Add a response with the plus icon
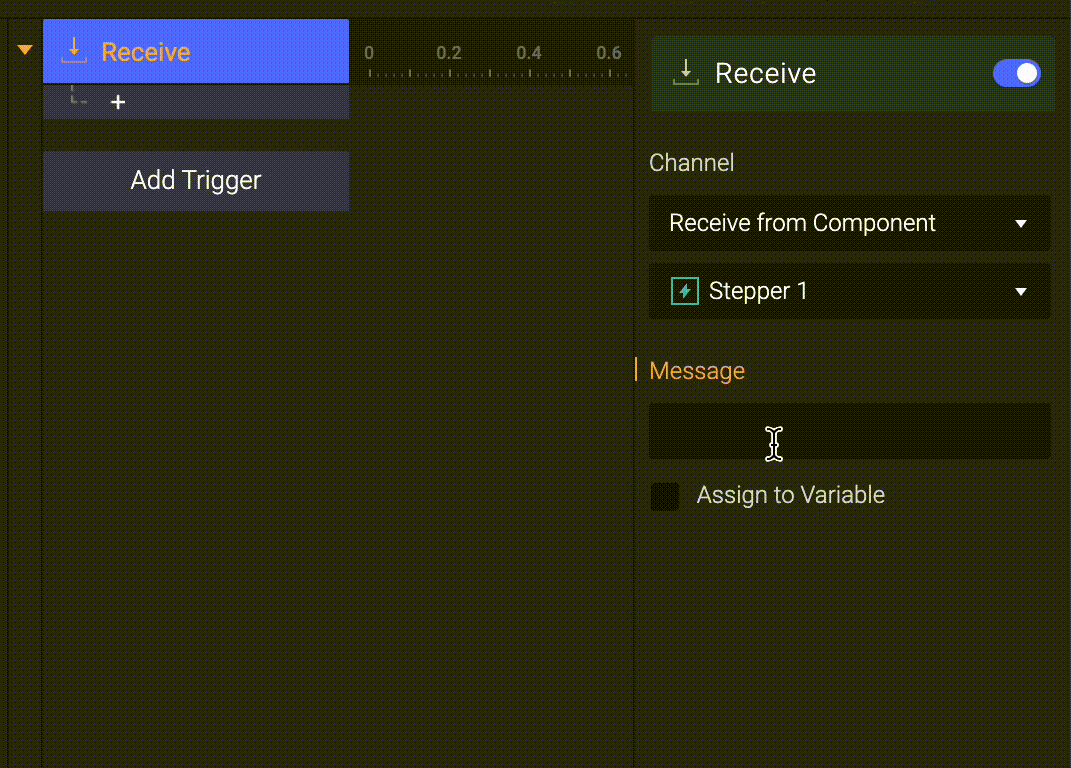1071x768 pixels. tap(118, 102)
